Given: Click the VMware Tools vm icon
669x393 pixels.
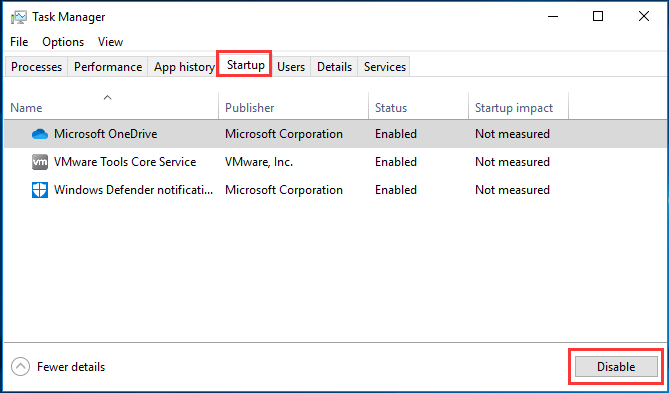Looking at the screenshot, I should pyautogui.click(x=40, y=162).
